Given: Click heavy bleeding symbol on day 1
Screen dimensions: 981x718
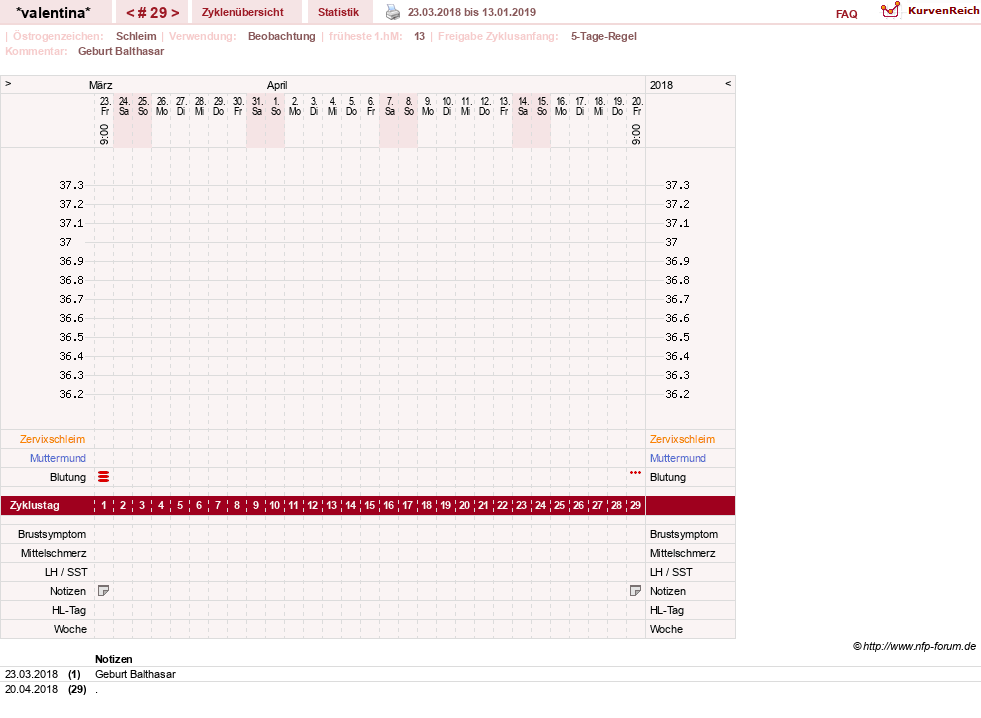Looking at the screenshot, I should (104, 477).
